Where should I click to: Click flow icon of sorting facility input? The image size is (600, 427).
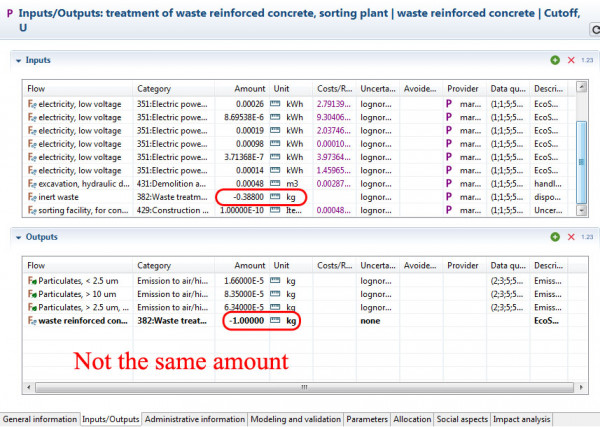32,210
